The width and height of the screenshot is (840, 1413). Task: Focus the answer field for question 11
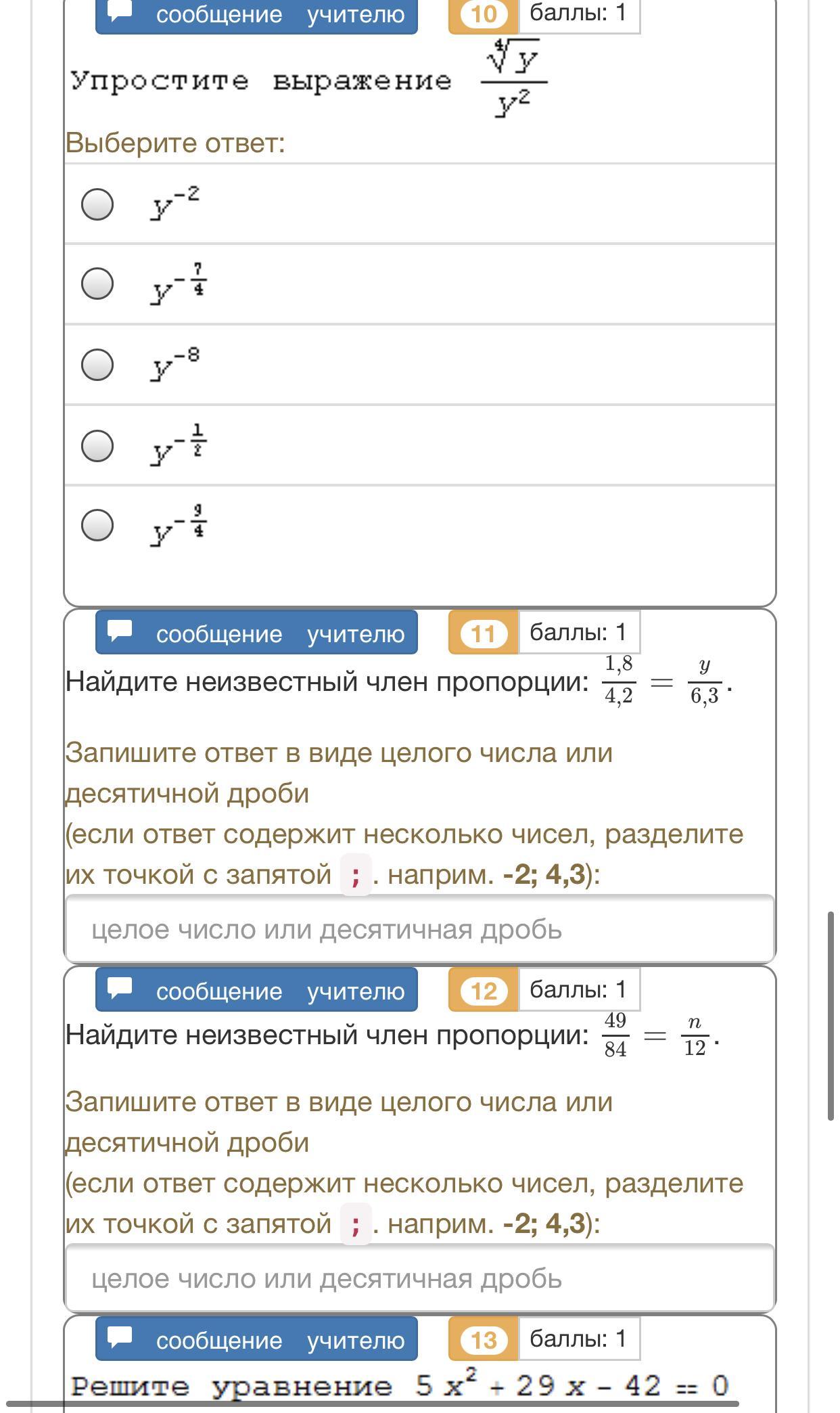click(419, 929)
